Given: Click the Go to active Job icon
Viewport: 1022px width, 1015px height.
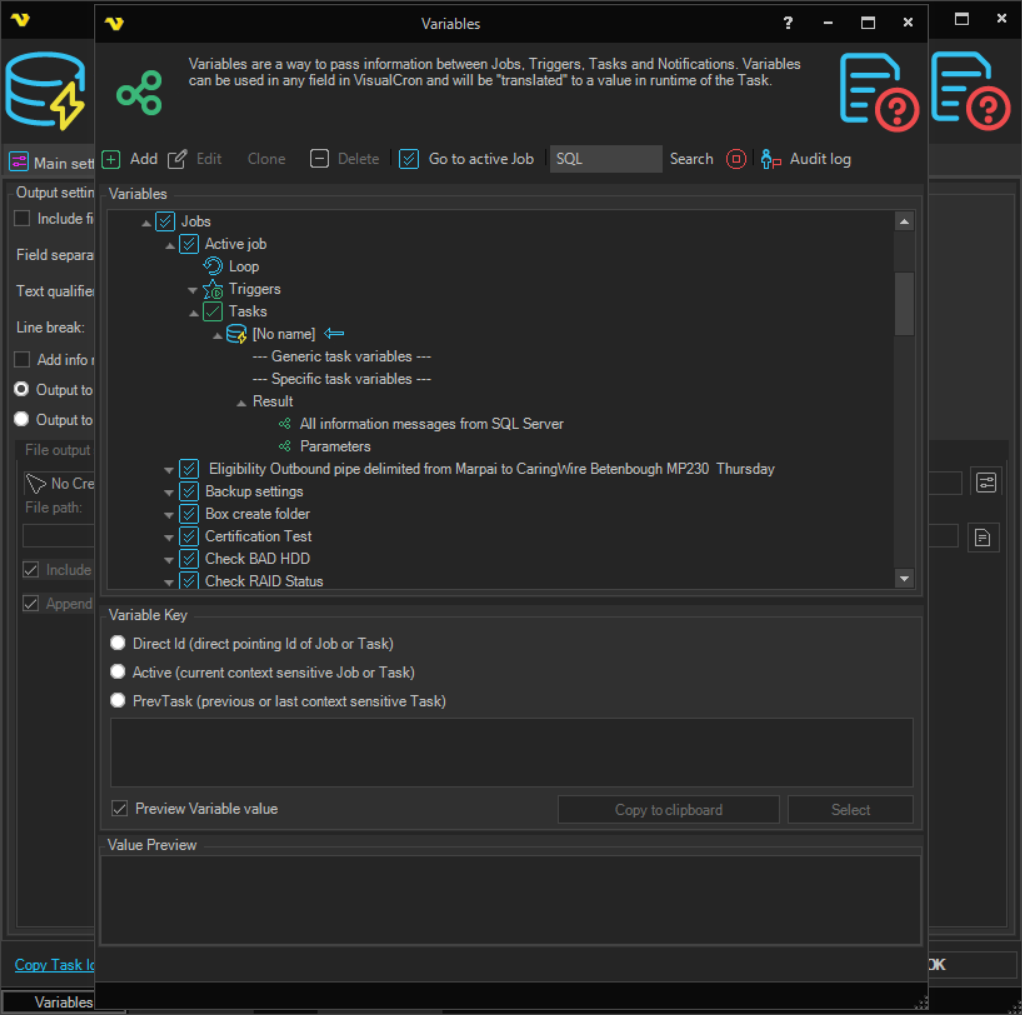Looking at the screenshot, I should pos(409,159).
